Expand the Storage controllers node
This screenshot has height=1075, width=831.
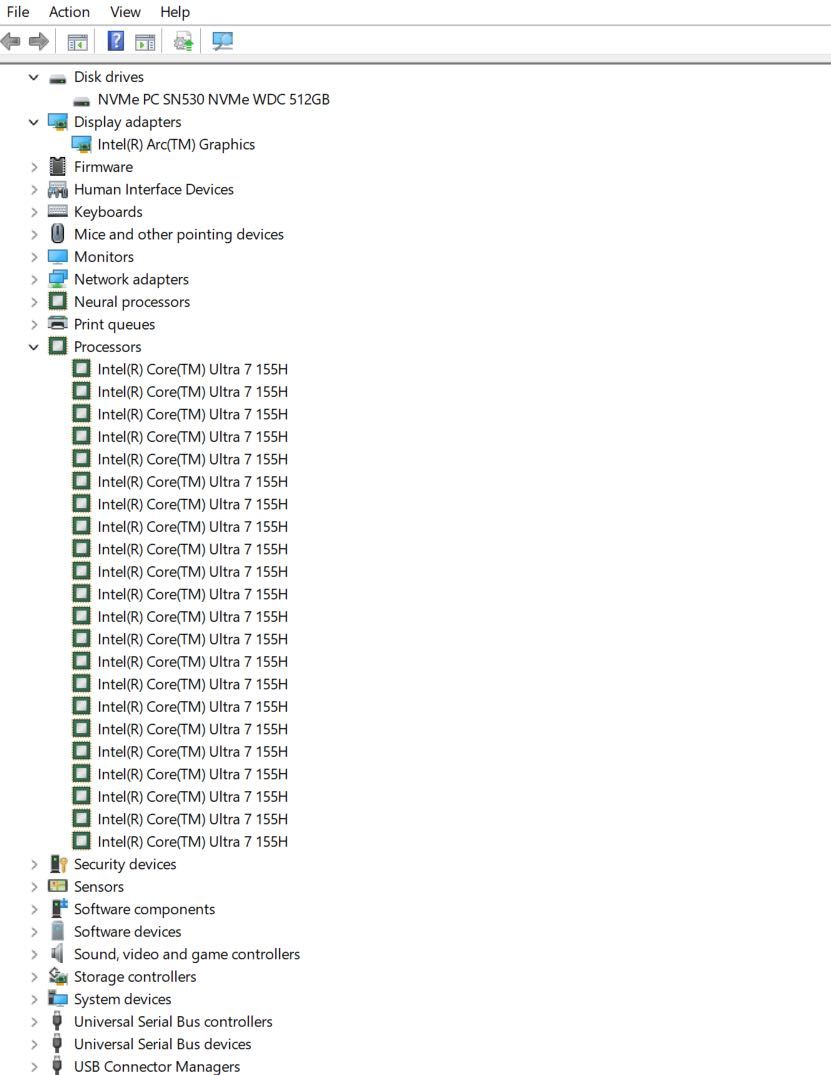34,977
